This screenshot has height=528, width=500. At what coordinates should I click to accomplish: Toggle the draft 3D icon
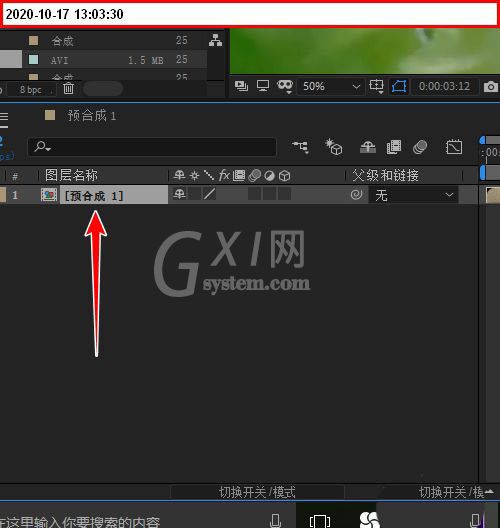(x=334, y=147)
